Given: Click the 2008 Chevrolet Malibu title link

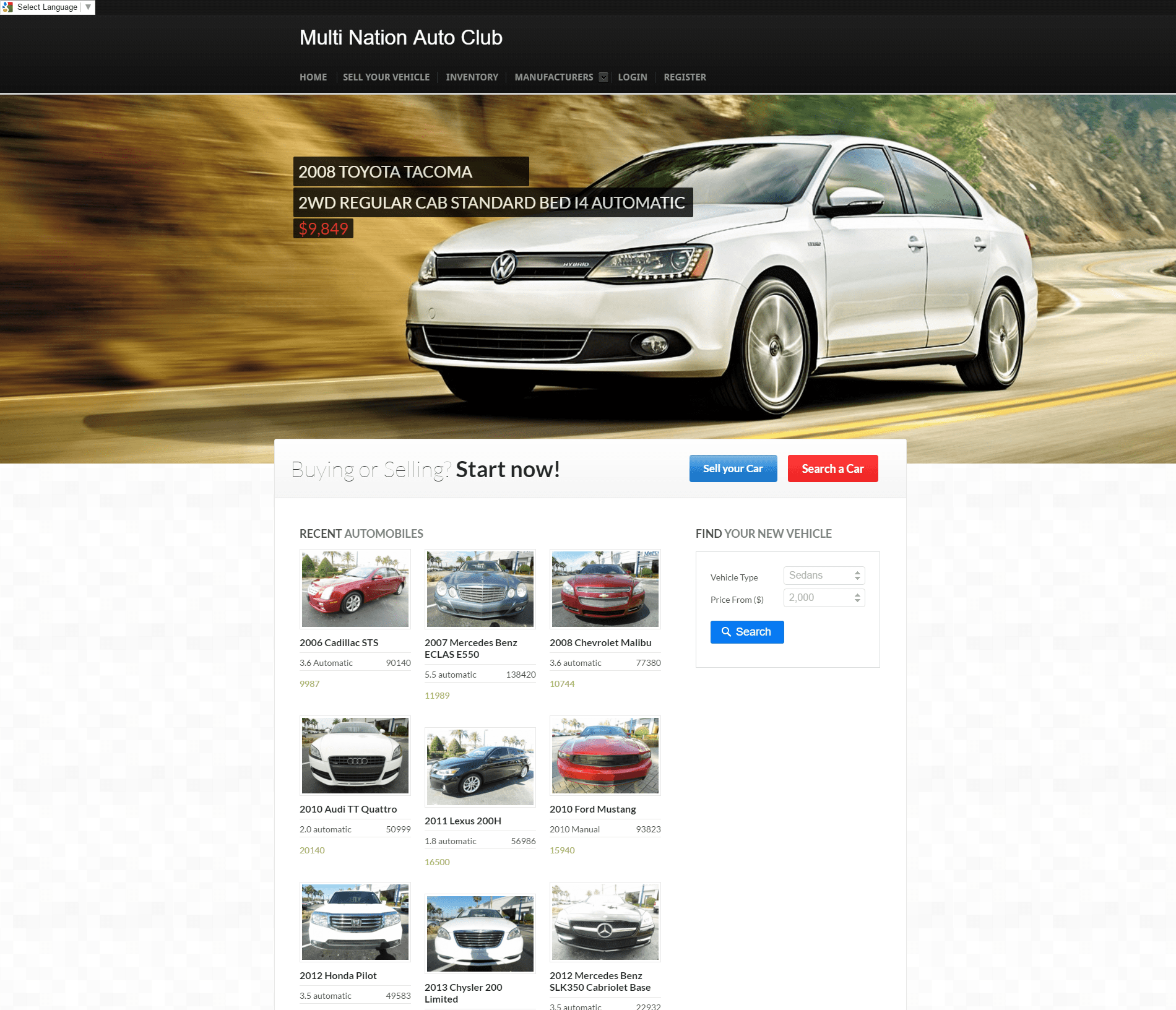Looking at the screenshot, I should (x=600, y=643).
